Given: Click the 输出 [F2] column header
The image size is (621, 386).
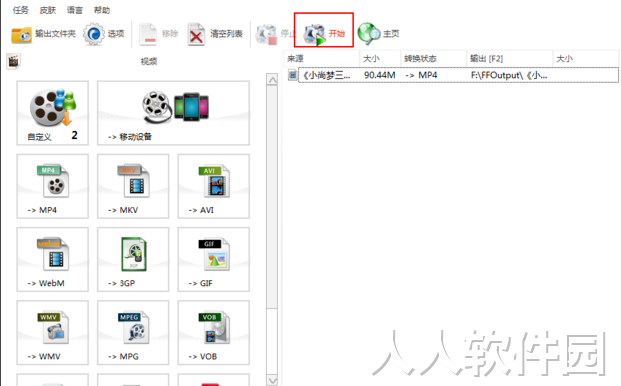Looking at the screenshot, I should (x=510, y=59).
